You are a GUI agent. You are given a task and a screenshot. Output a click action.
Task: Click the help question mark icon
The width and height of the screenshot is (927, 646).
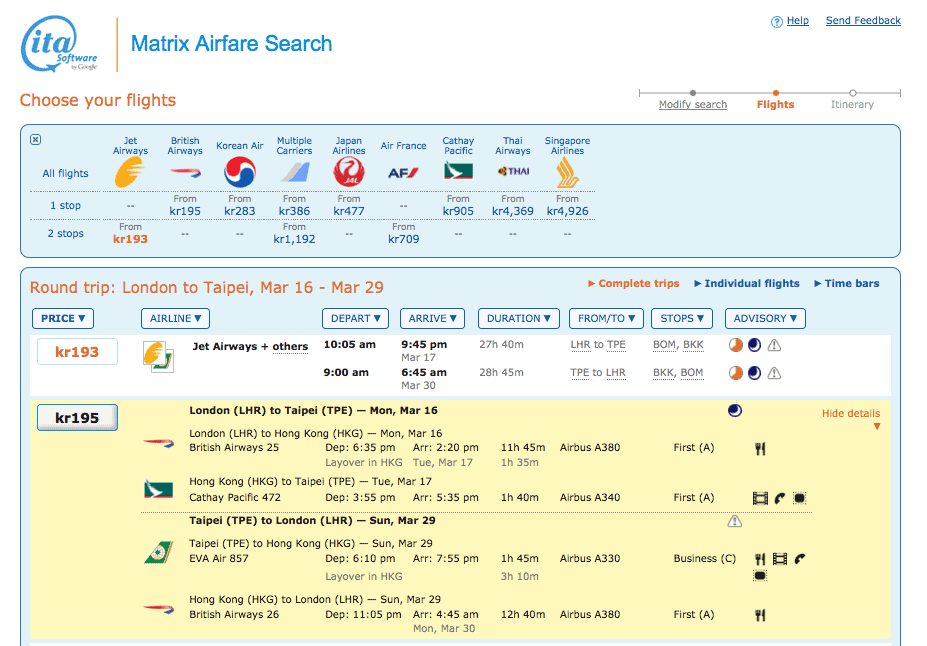(x=776, y=22)
